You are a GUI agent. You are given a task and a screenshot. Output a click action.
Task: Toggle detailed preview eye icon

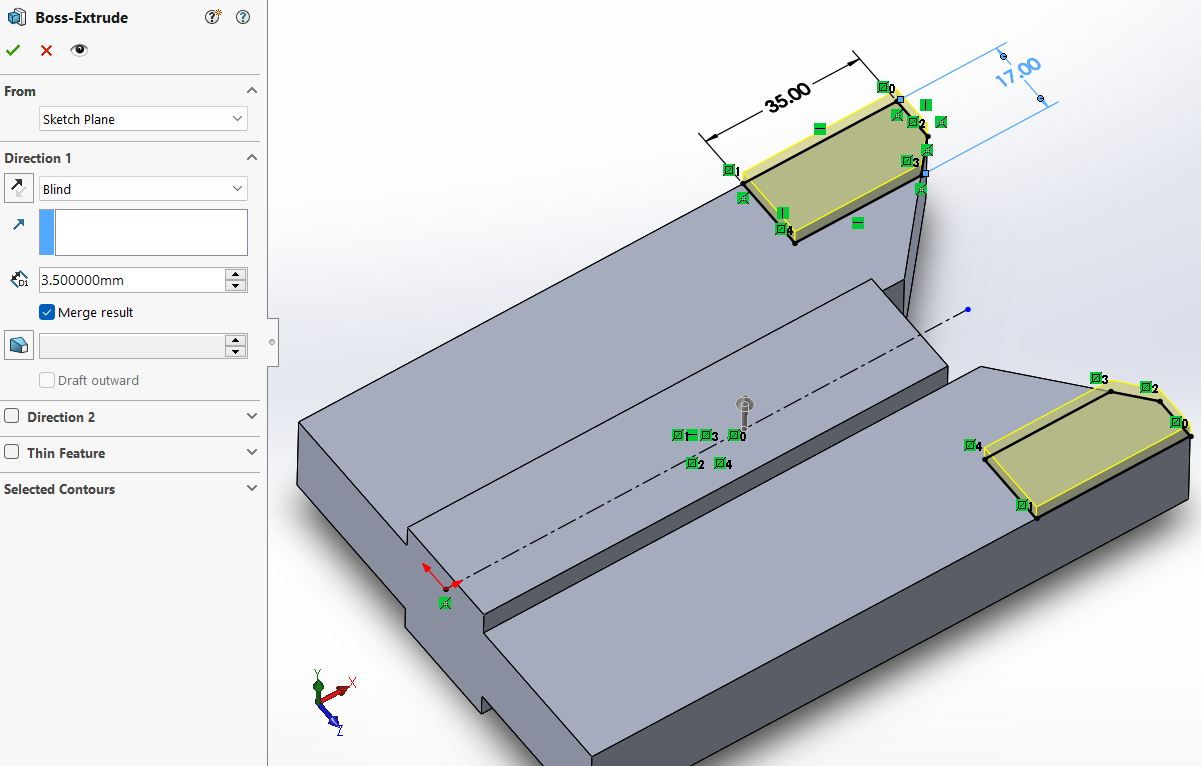point(79,50)
